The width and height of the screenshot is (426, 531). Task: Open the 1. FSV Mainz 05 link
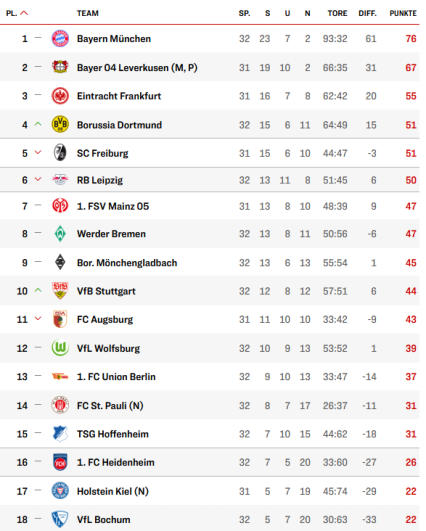pyautogui.click(x=113, y=206)
